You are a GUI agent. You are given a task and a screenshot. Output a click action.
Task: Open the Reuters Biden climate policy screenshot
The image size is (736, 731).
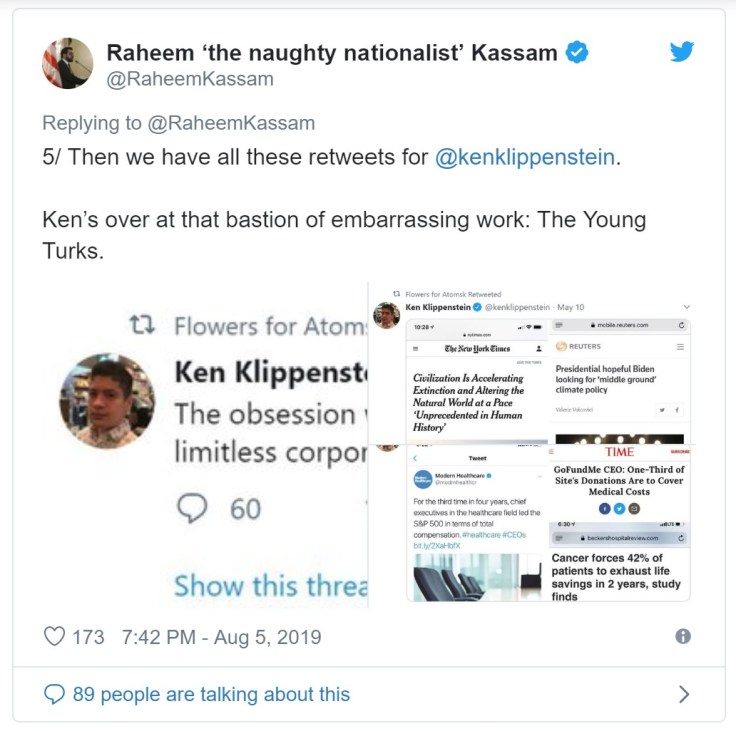(x=619, y=376)
